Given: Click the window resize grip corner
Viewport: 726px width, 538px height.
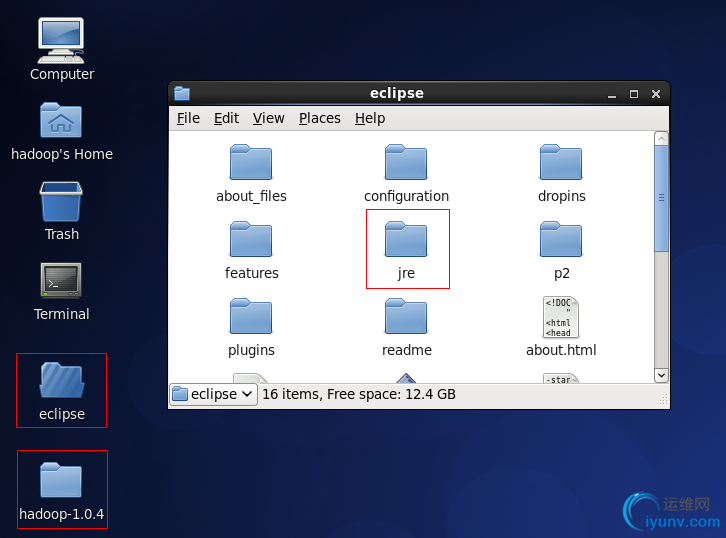Looking at the screenshot, I should (663, 400).
